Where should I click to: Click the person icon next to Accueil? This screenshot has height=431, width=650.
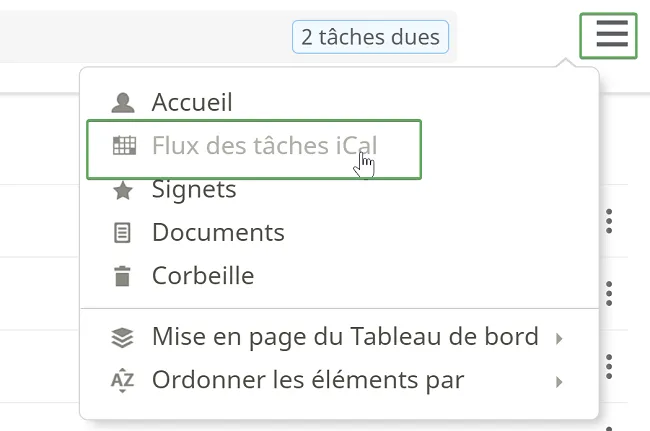point(123,103)
